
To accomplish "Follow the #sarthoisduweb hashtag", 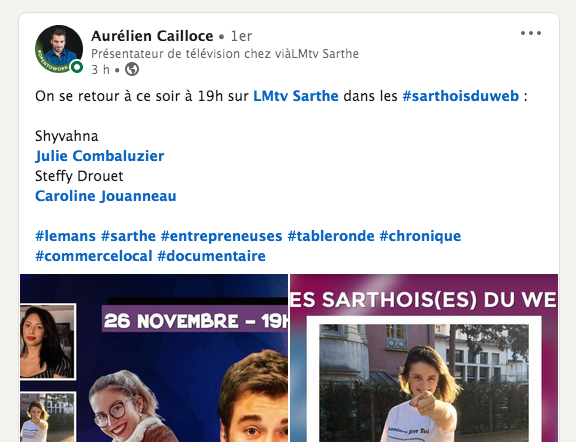I will pos(461,96).
